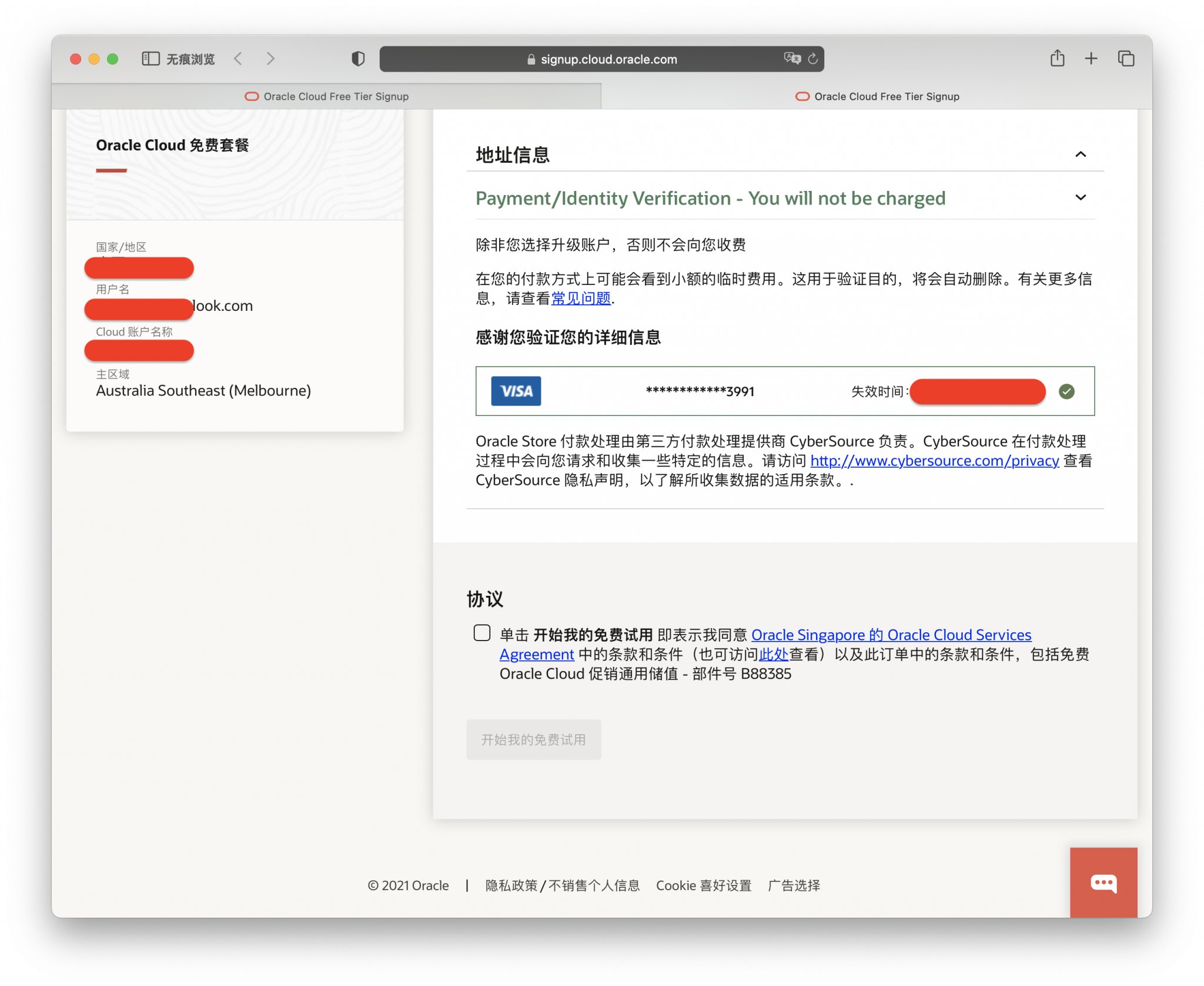Open the cybersource.com/privacy link
Screen dimensions: 1204x986
[x=935, y=461]
